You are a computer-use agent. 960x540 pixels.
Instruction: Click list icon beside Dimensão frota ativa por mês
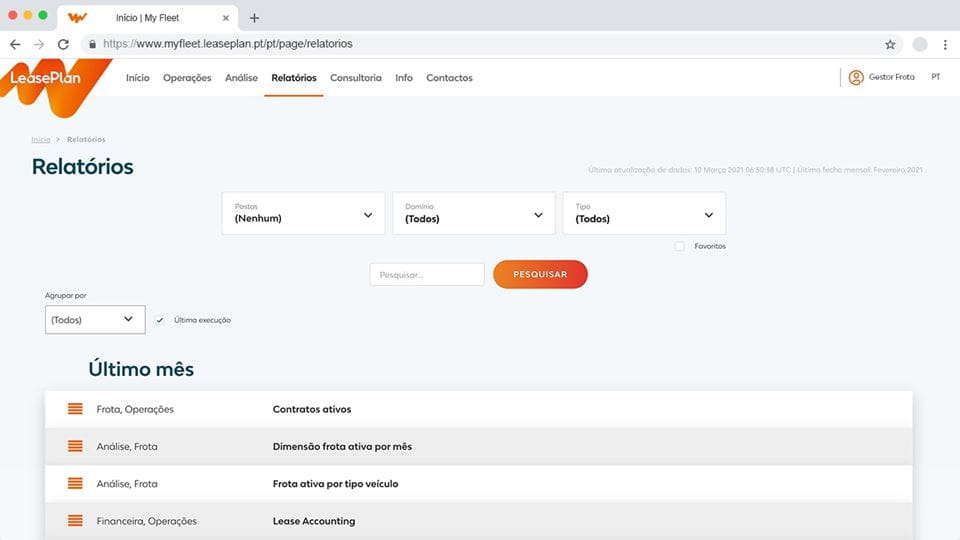(75, 446)
